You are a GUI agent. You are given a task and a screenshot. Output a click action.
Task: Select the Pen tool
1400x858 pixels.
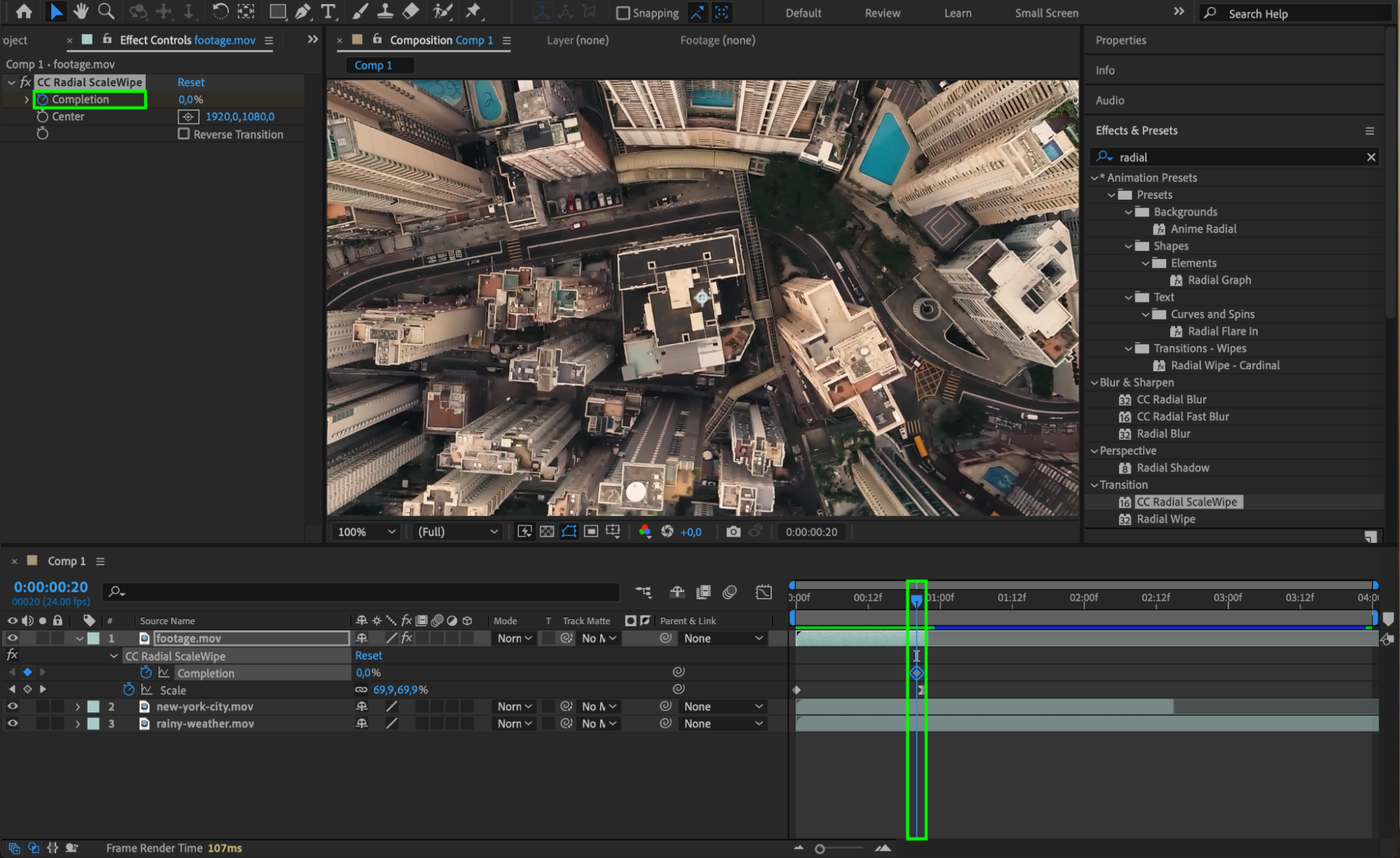303,11
